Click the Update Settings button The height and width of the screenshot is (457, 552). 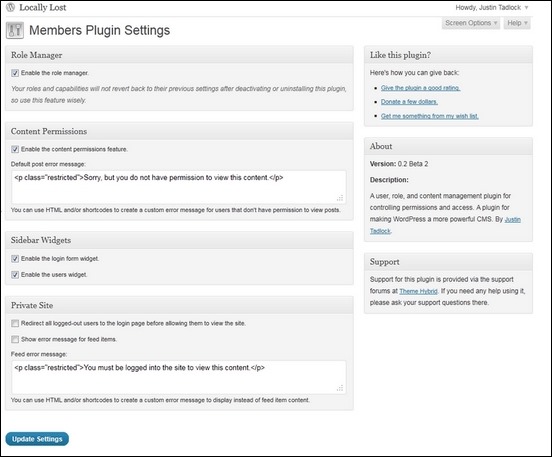tap(37, 439)
